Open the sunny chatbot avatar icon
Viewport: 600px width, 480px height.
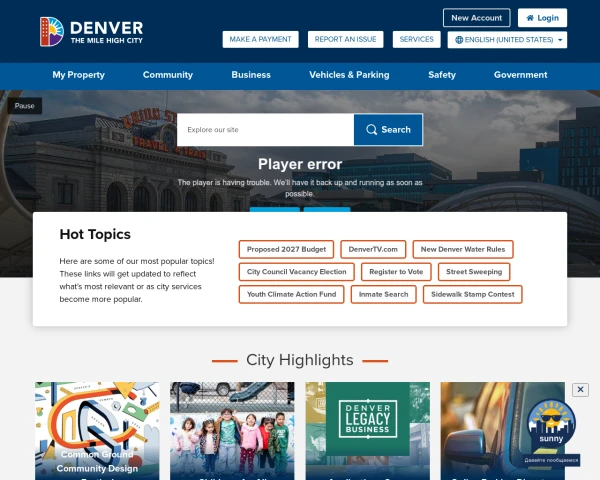551,423
